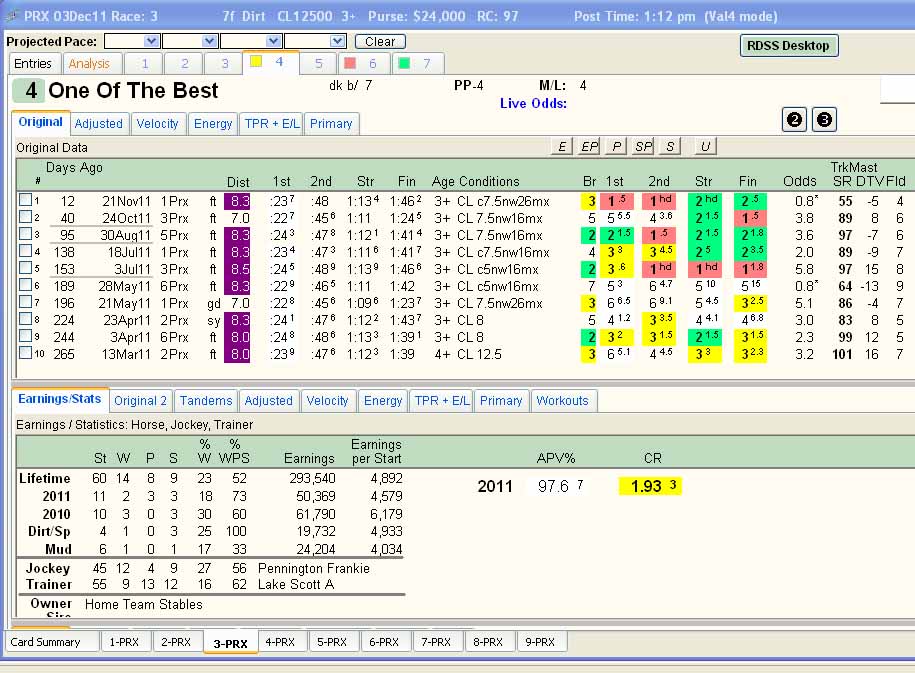Open horse tab 6 with red marker

click(363, 64)
